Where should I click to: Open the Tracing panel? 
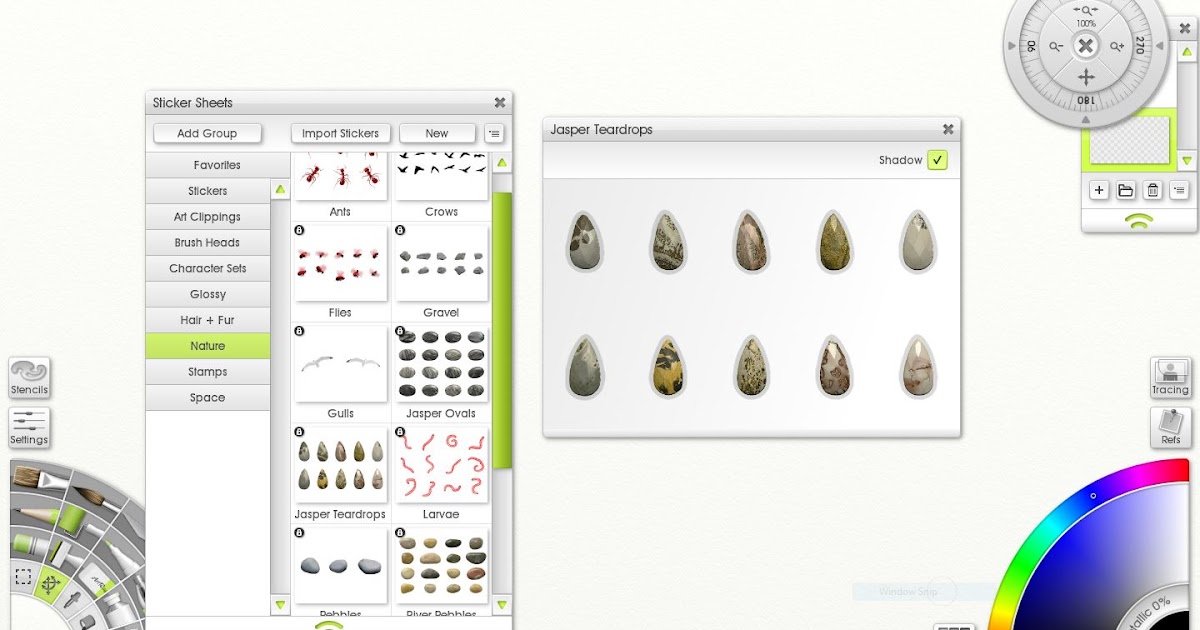point(1170,378)
